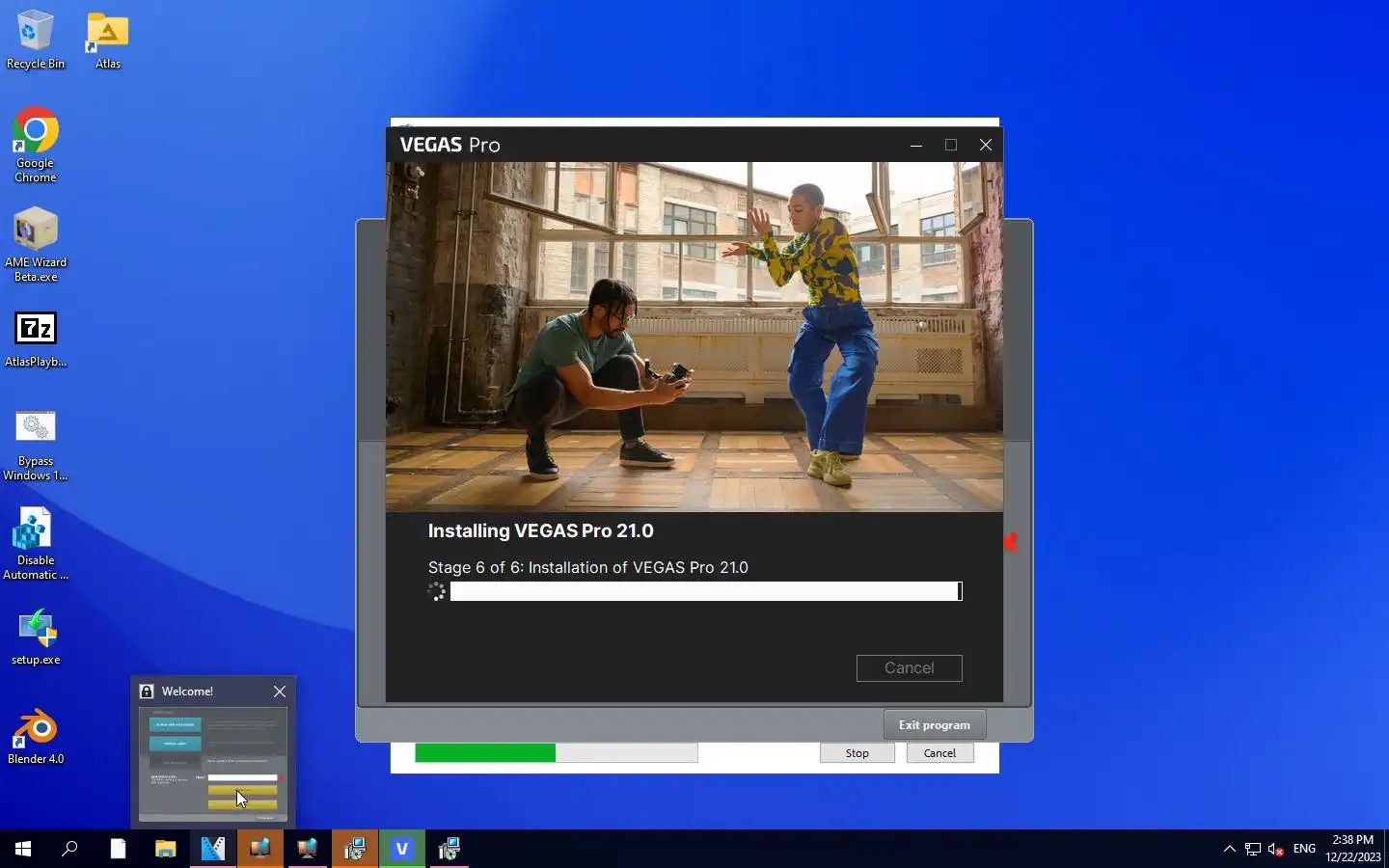The width and height of the screenshot is (1389, 868).
Task: Click the VEGAS Pro title text
Action: click(449, 145)
